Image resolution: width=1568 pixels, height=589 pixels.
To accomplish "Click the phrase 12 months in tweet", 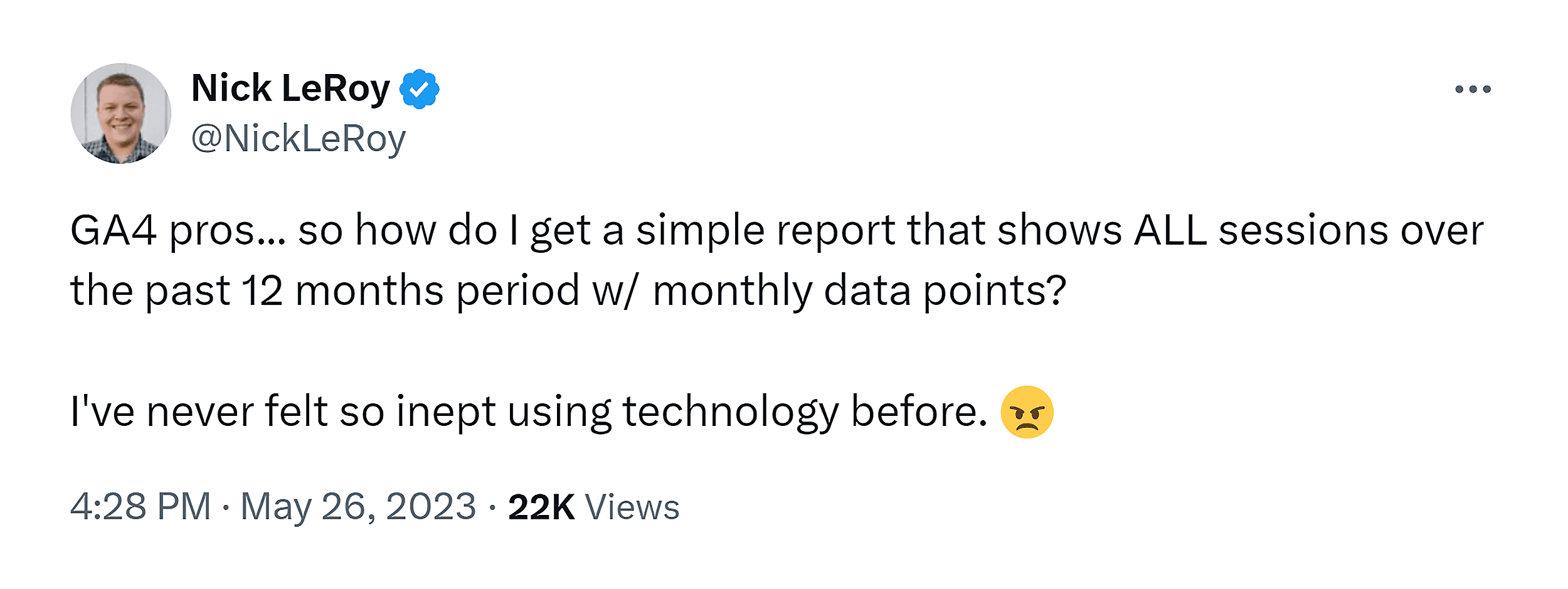I will 343,290.
